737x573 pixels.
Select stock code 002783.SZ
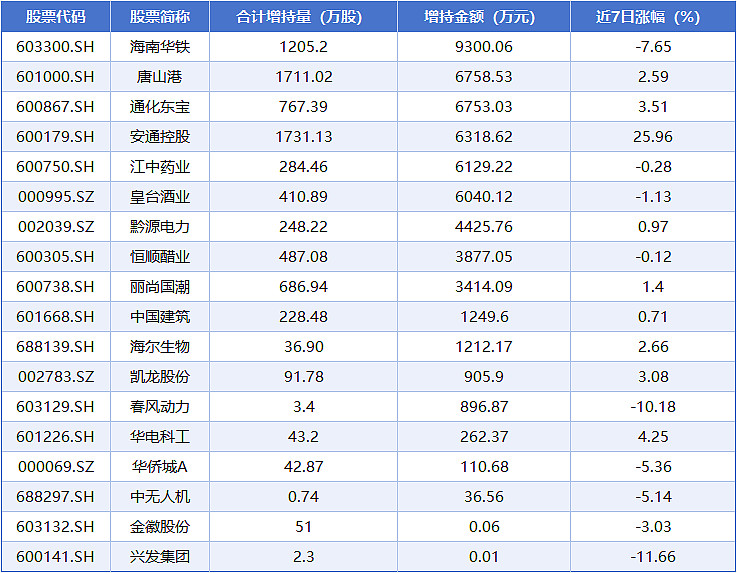point(56,377)
